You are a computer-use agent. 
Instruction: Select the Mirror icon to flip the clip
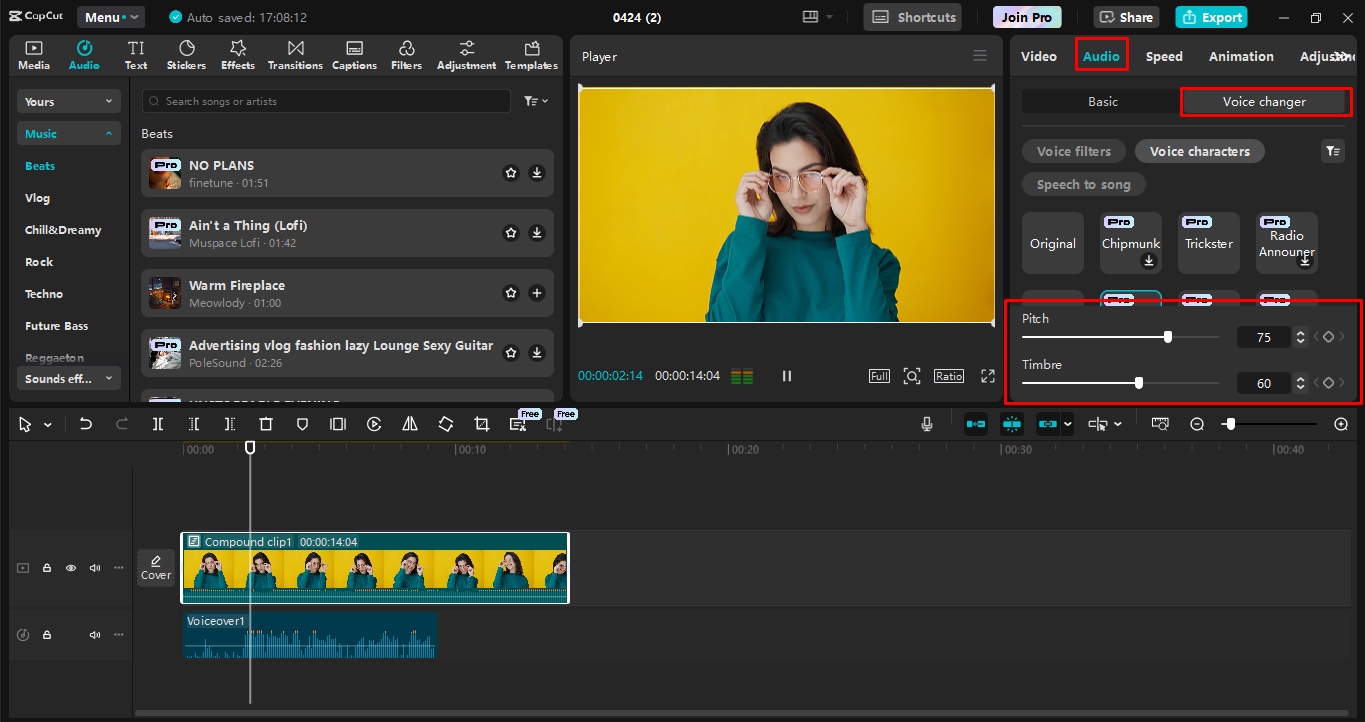click(409, 424)
